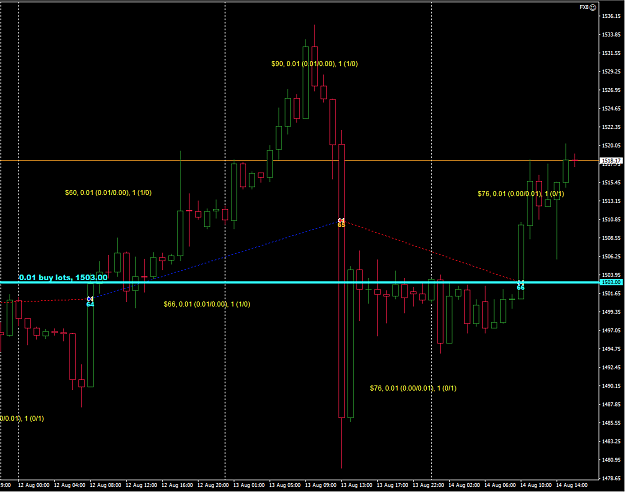The height and width of the screenshot is (492, 625).
Task: Select the '$60, 0.01 (0.01/0.00), 1 (1/0)' label
Action: click(108, 193)
